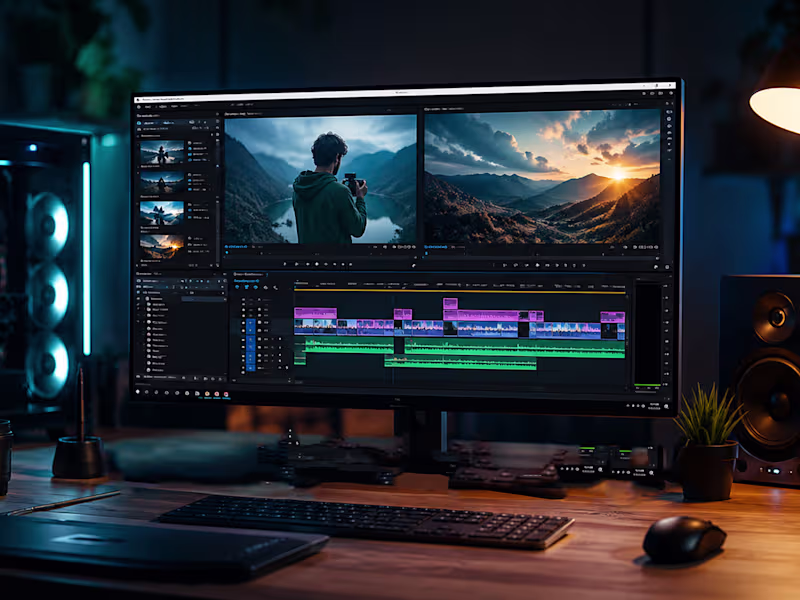Screen dimensions: 800x600
Task: Open the folder icon in the Windows taskbar
Action: point(197,393)
